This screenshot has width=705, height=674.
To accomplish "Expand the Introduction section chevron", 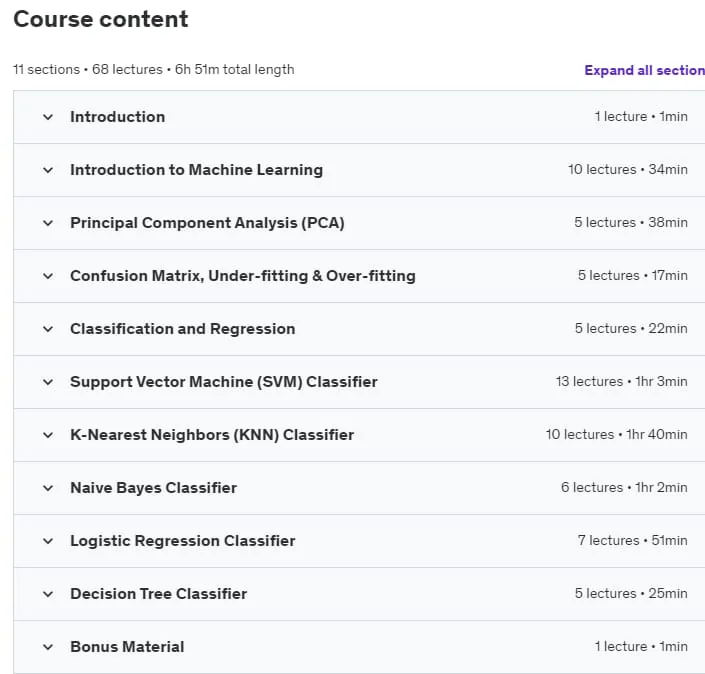I will click(x=48, y=117).
